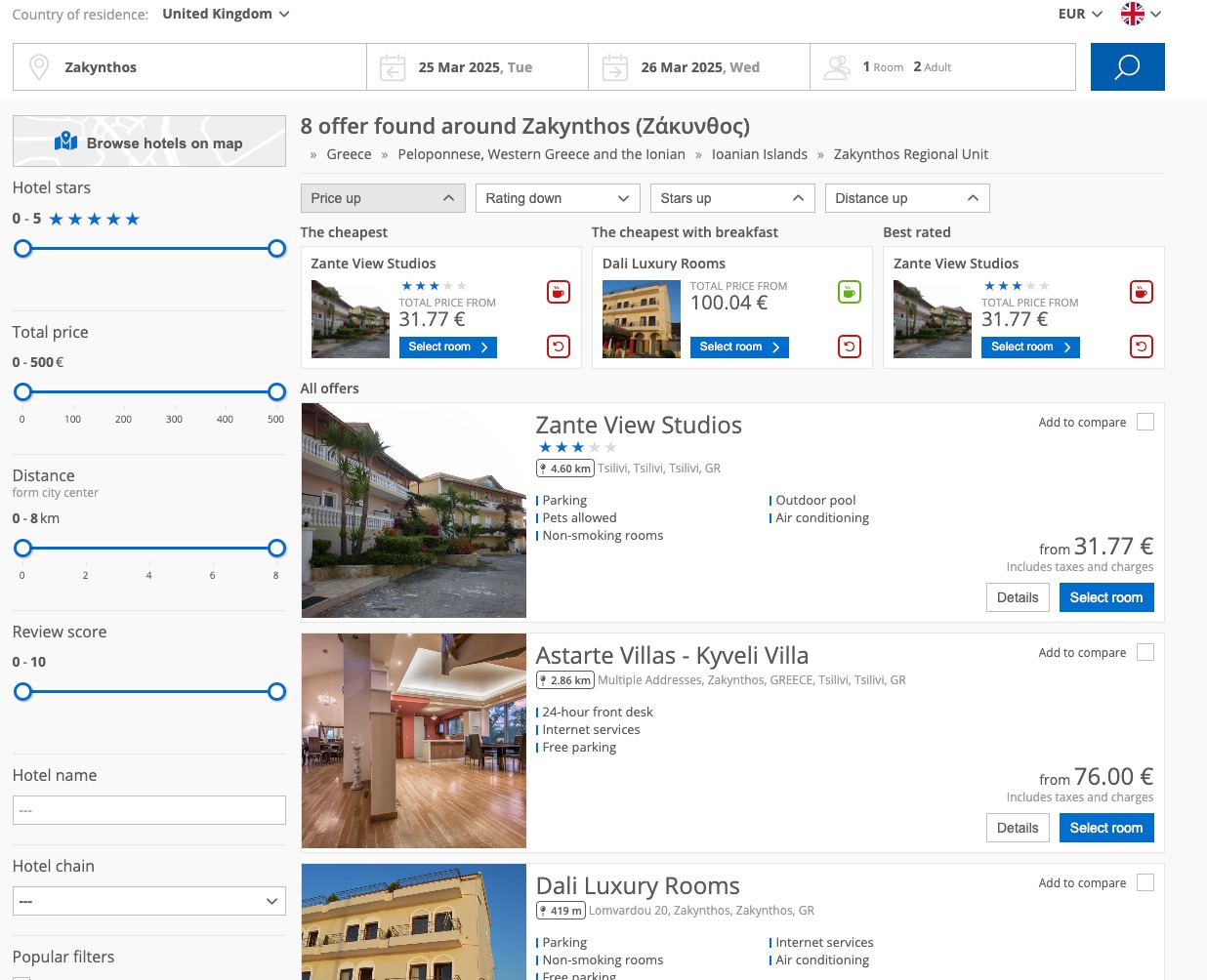The height and width of the screenshot is (980, 1207).
Task: Click the UK flag language icon
Action: pyautogui.click(x=1133, y=14)
